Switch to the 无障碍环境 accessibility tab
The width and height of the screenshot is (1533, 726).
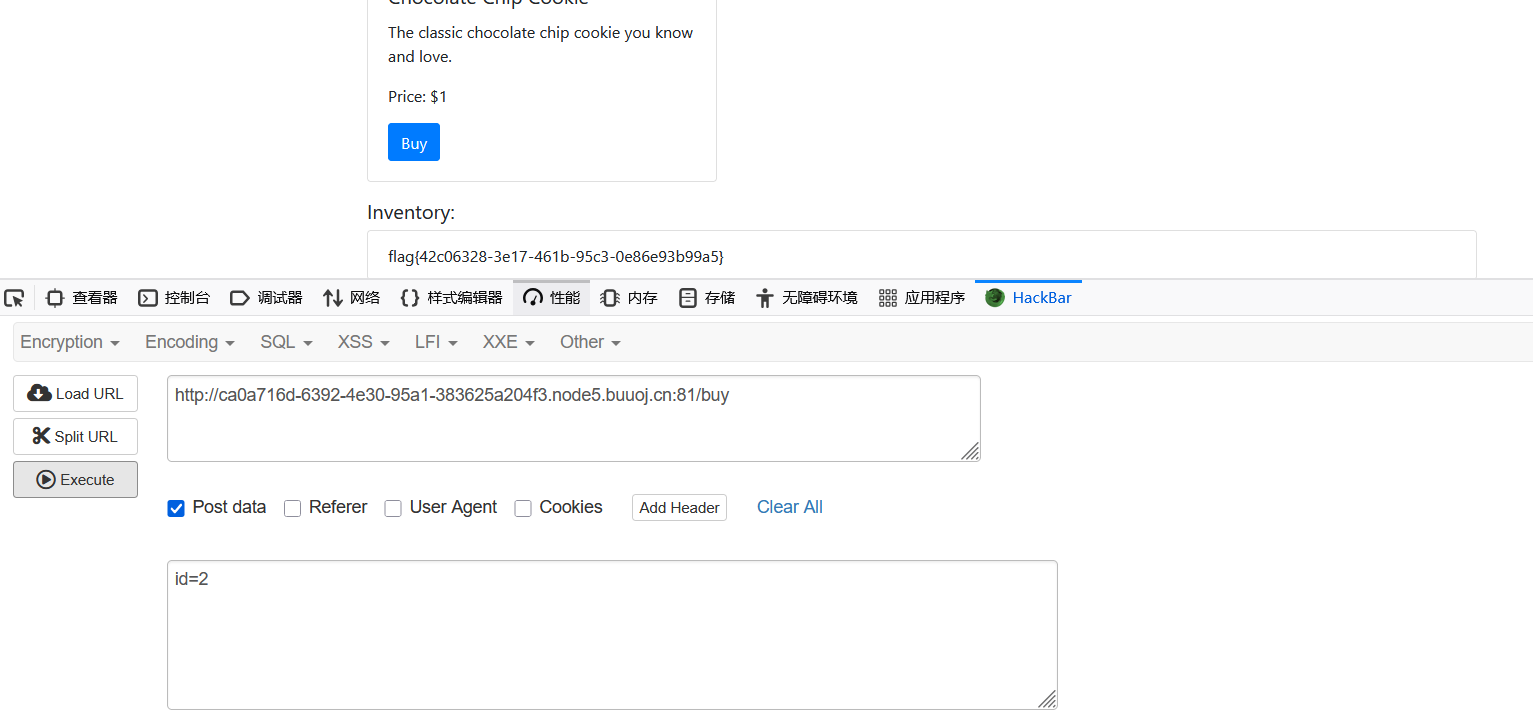point(807,298)
